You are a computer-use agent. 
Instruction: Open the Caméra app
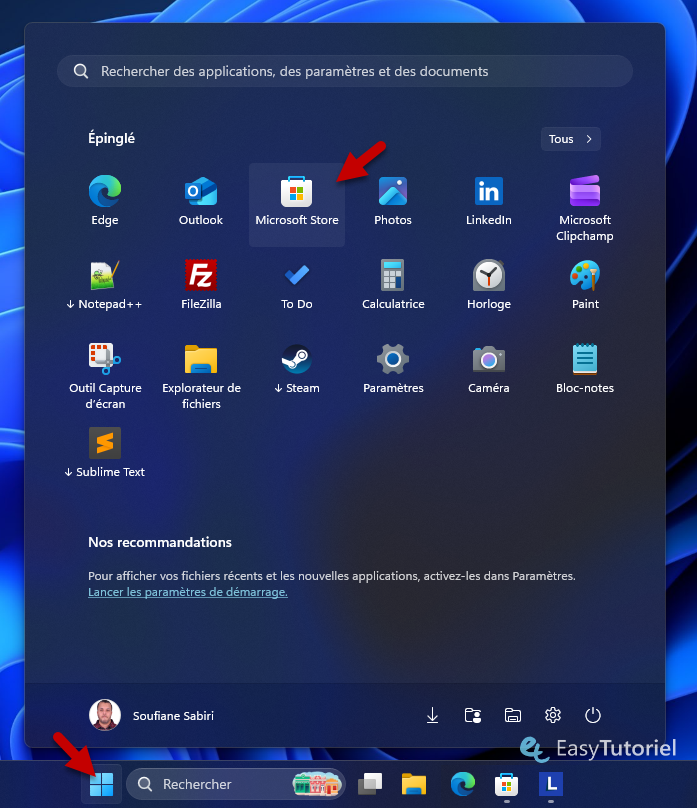[488, 370]
